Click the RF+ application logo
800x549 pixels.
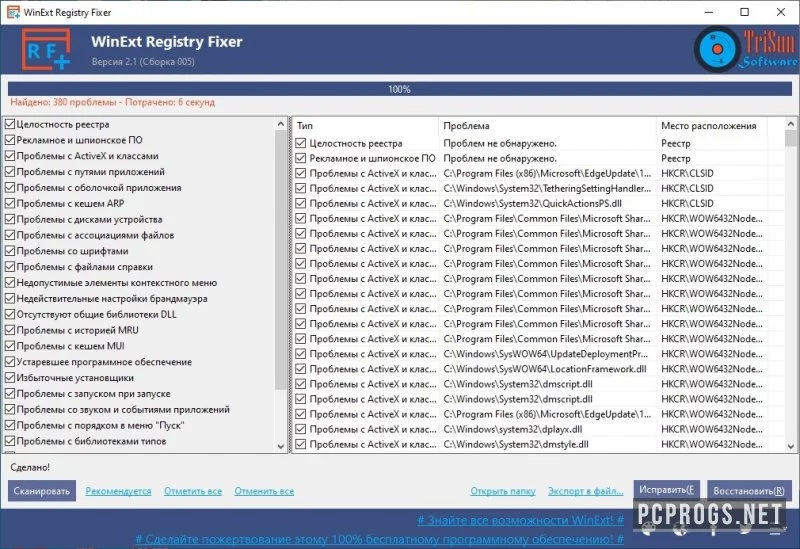pos(45,49)
